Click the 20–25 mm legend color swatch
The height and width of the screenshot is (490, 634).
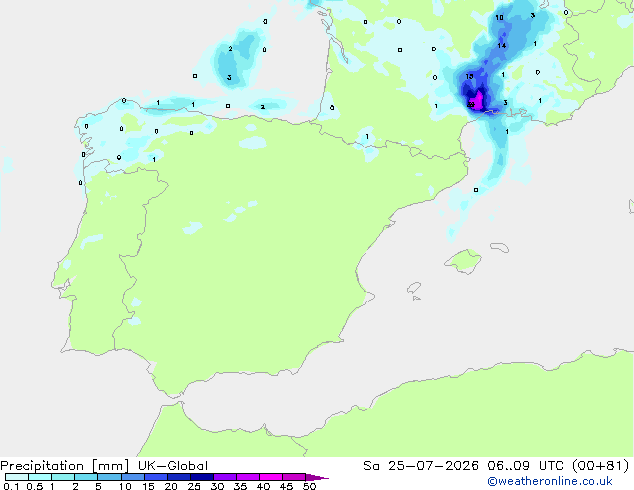click(178, 477)
